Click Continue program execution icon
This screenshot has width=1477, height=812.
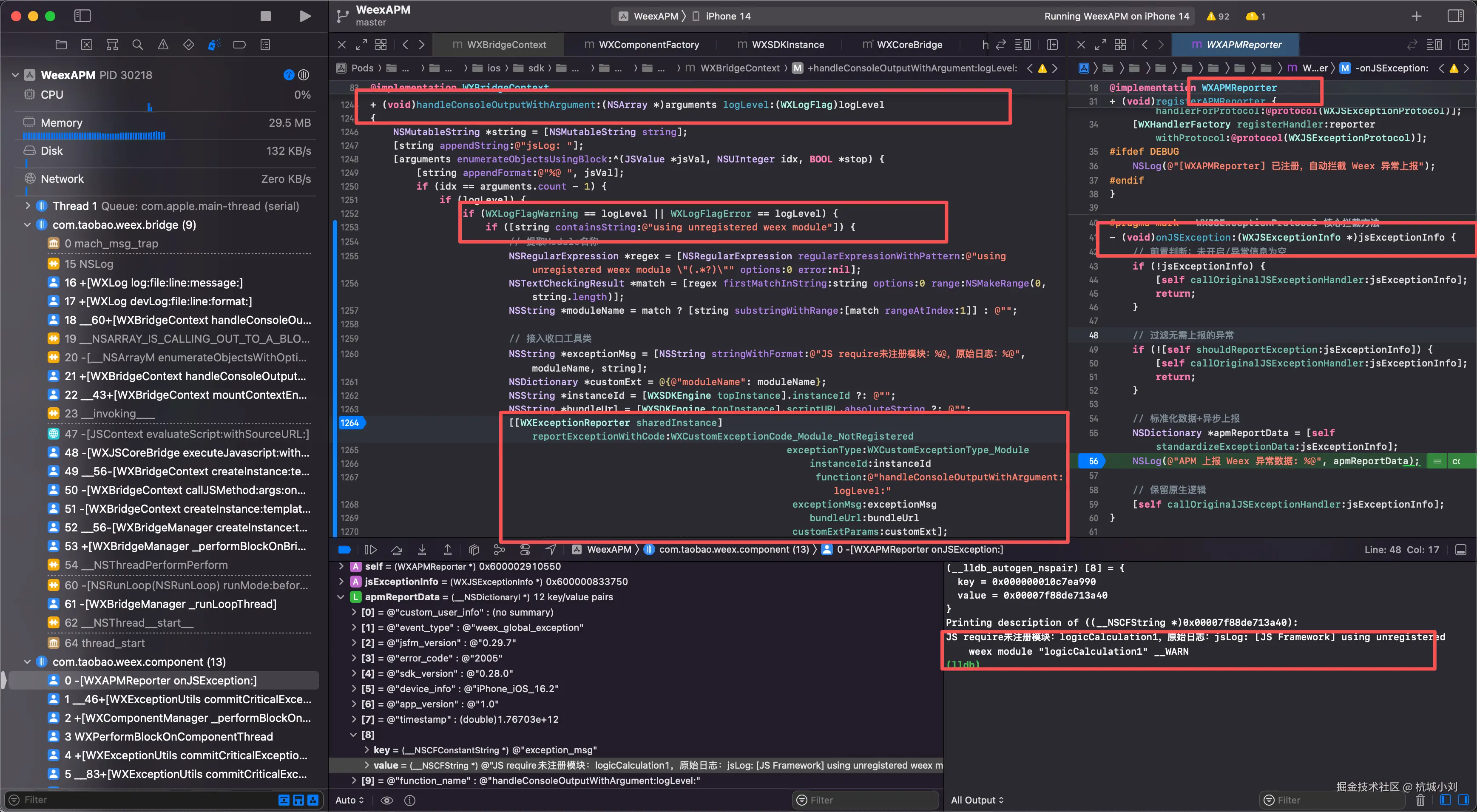pos(370,549)
